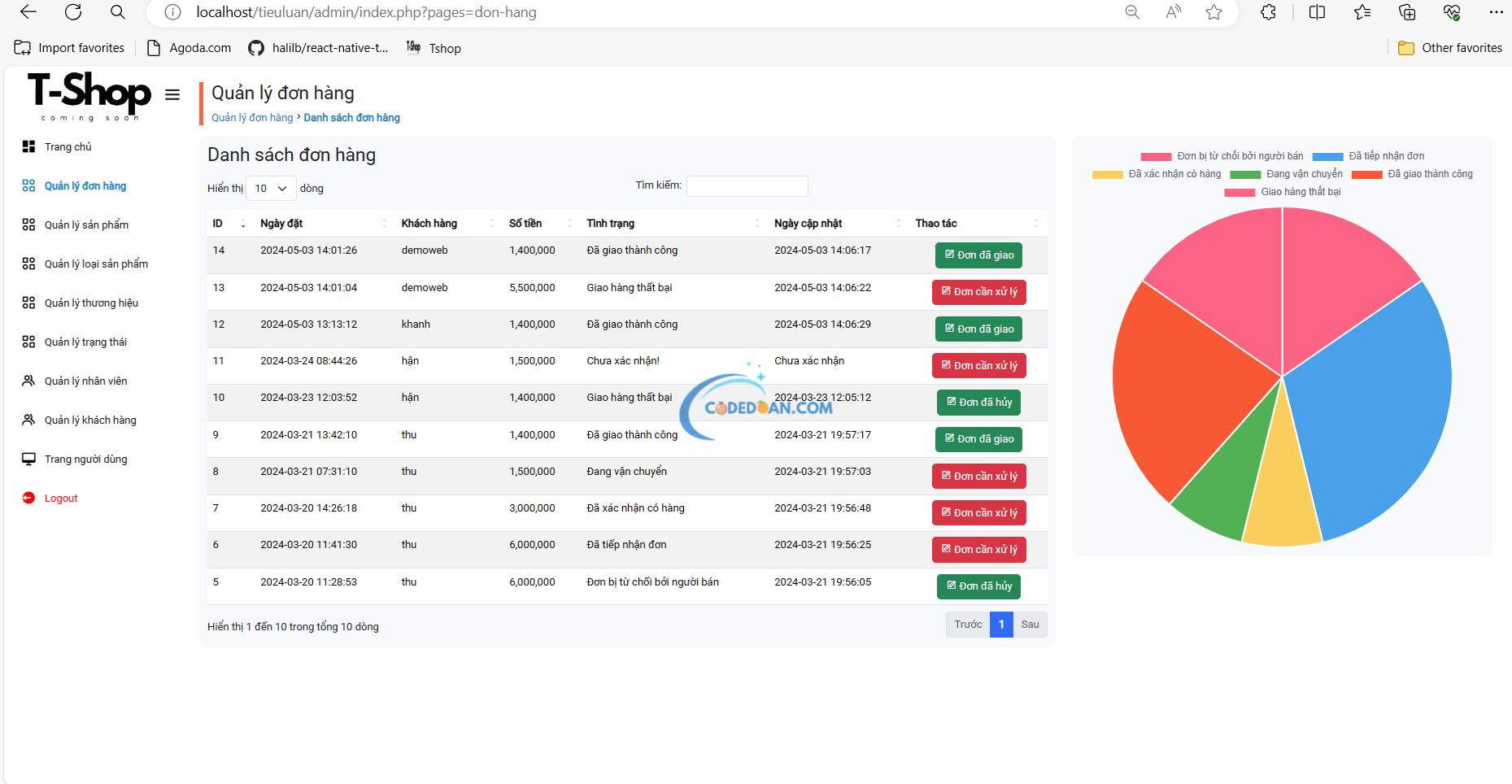Open Quản lý loại sản phẩm menu item

(x=96, y=264)
